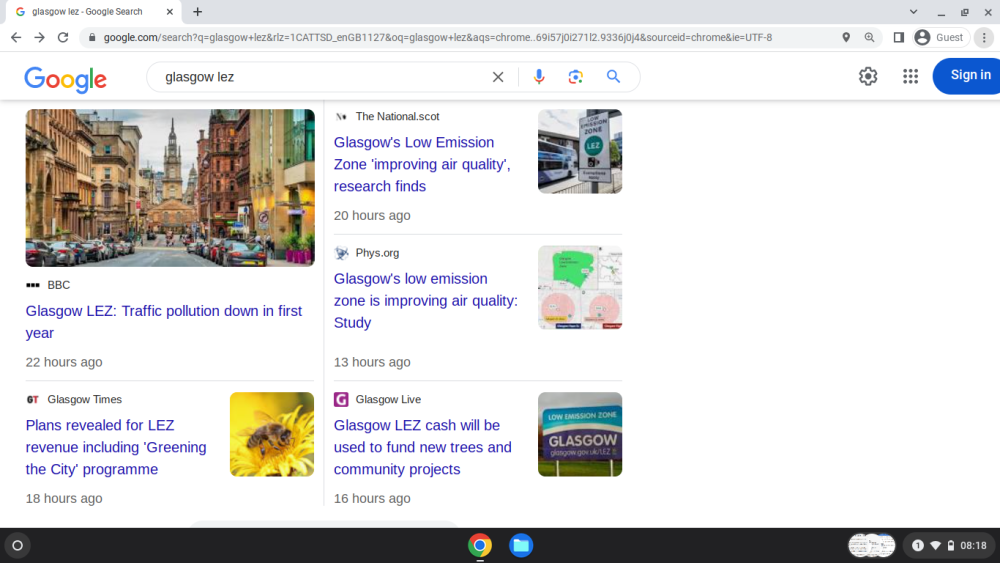Open the Guest profile button
The height and width of the screenshot is (563, 1000).
point(940,38)
